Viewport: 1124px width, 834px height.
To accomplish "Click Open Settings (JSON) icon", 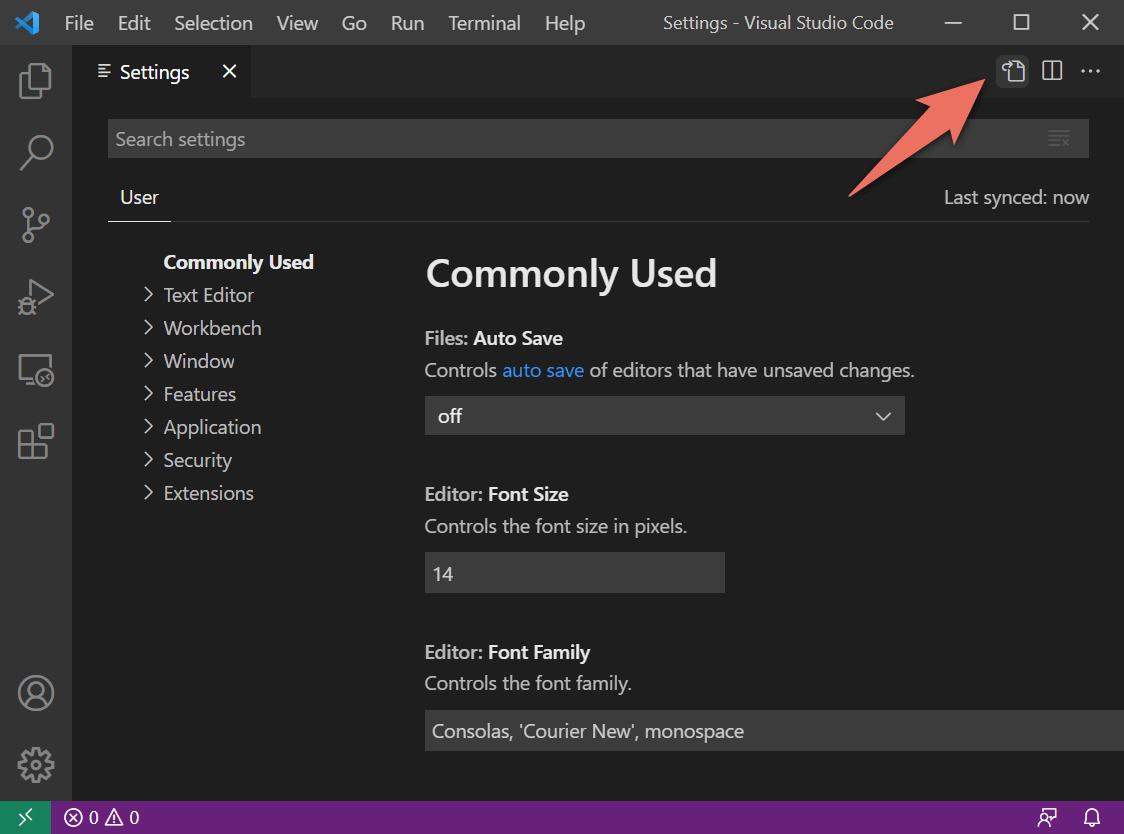I will [1013, 71].
